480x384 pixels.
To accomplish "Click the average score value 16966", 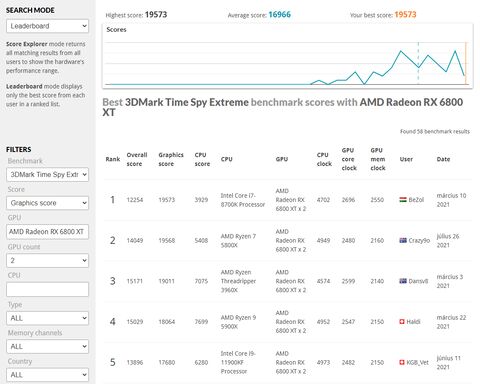I will 279,15.
